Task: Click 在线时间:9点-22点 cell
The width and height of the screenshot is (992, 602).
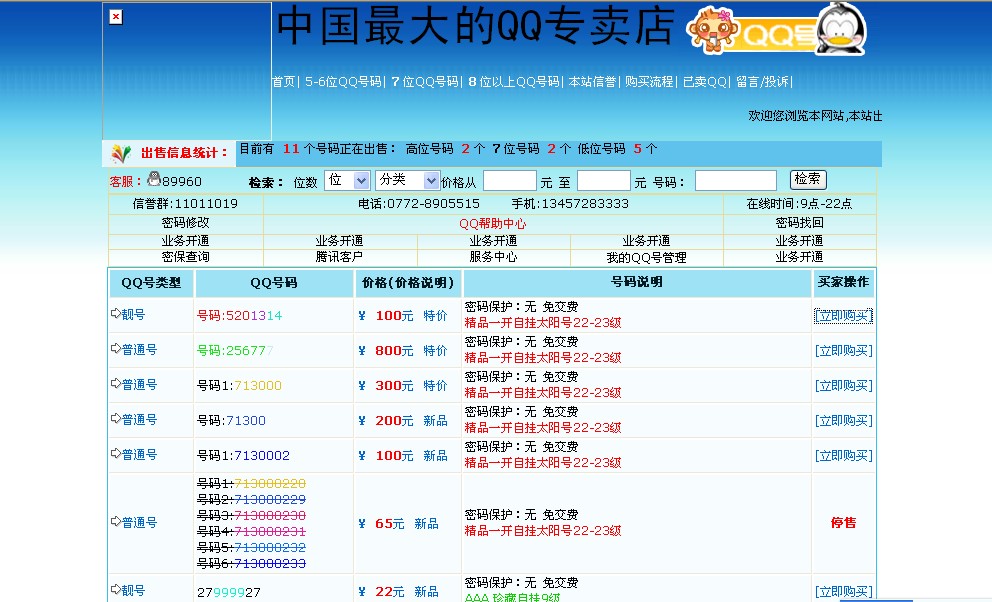Action: (799, 204)
